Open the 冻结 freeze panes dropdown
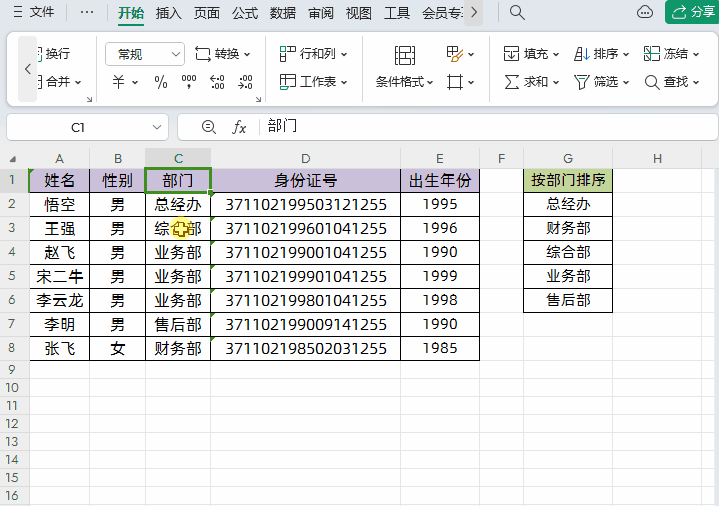 coord(671,54)
